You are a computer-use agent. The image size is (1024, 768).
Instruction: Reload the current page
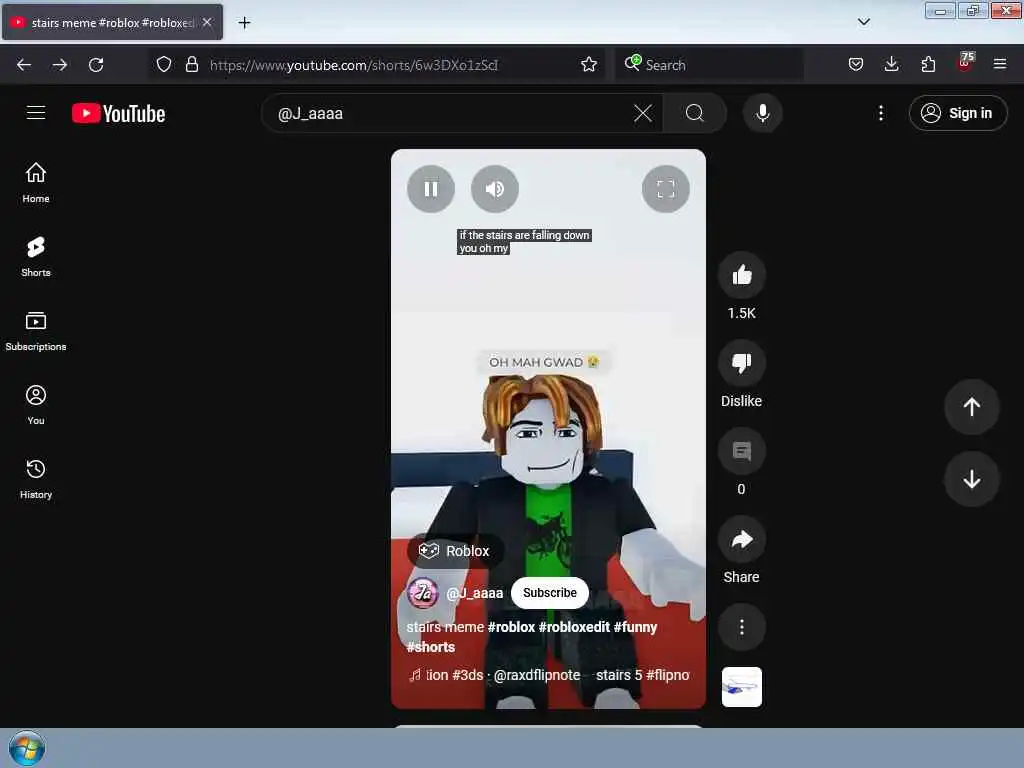pyautogui.click(x=96, y=65)
